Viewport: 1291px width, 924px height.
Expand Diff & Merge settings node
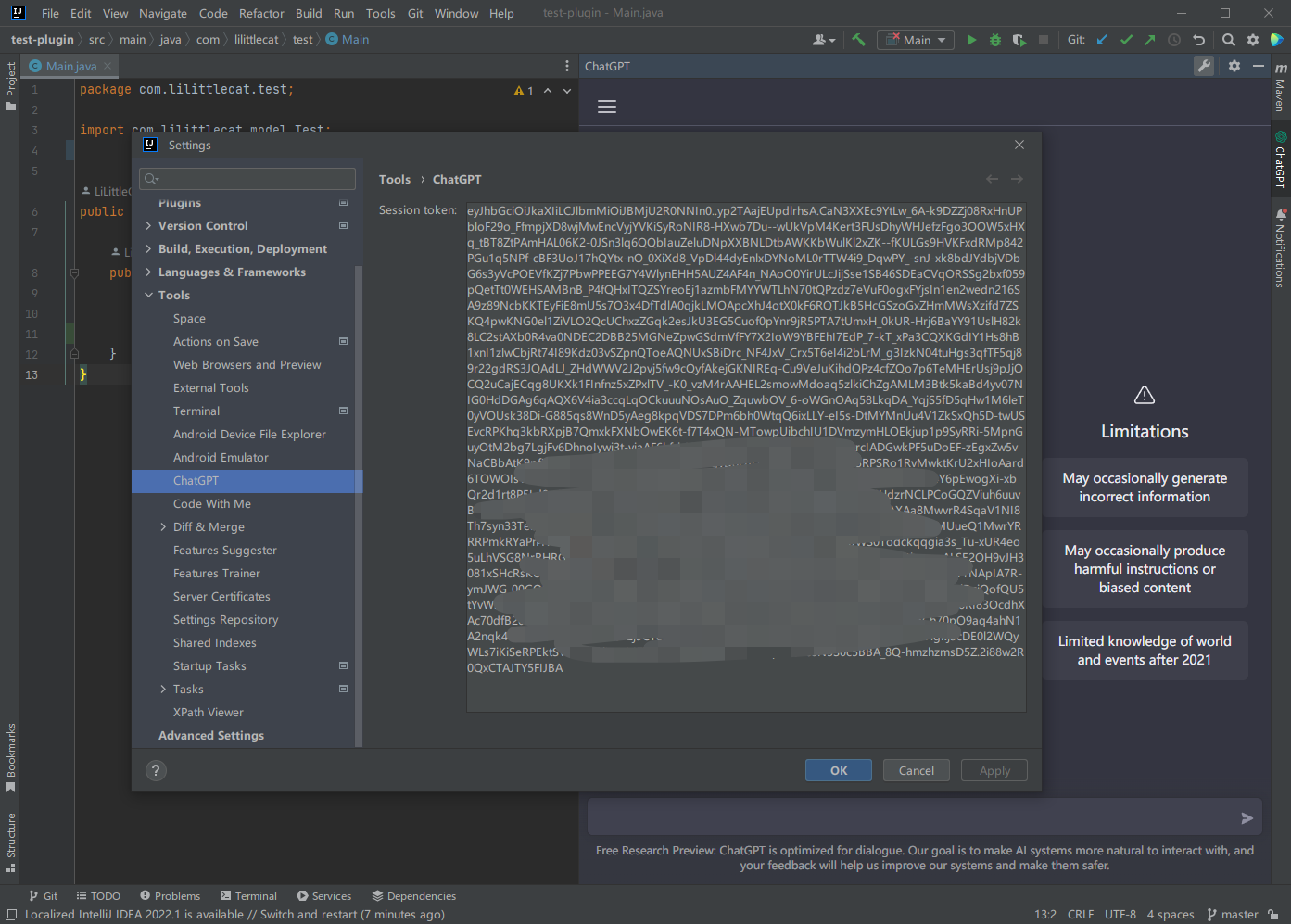coord(163,526)
